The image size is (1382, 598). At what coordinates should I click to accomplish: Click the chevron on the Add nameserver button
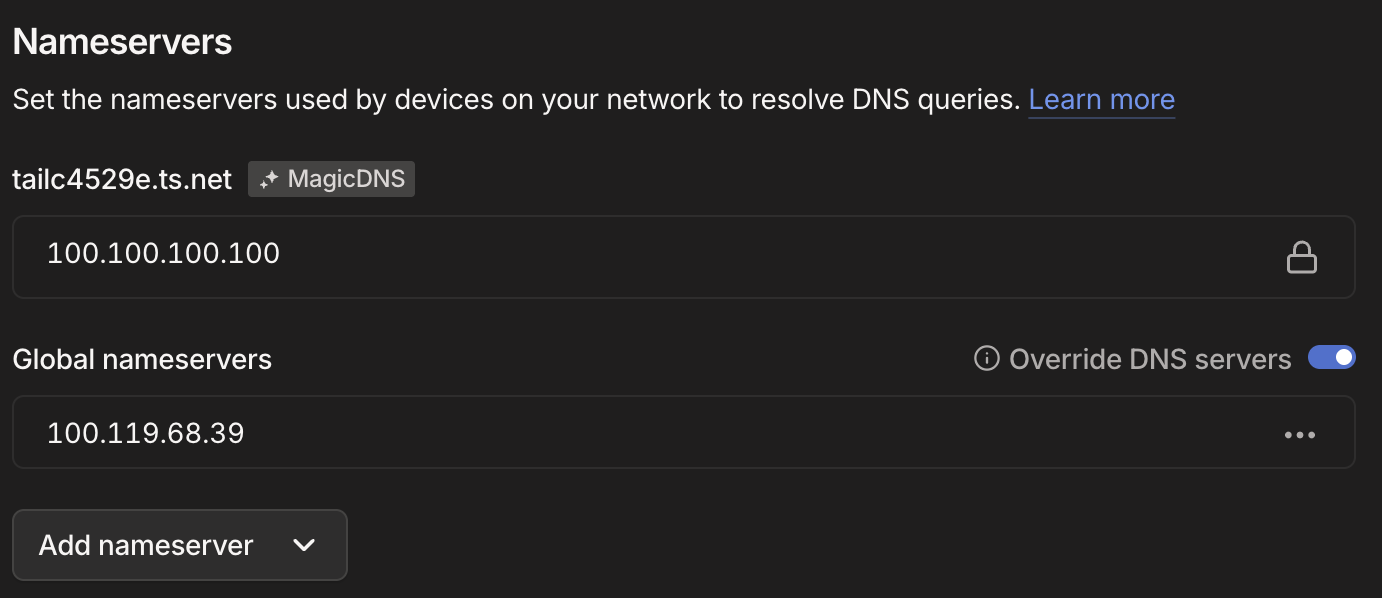[x=303, y=545]
